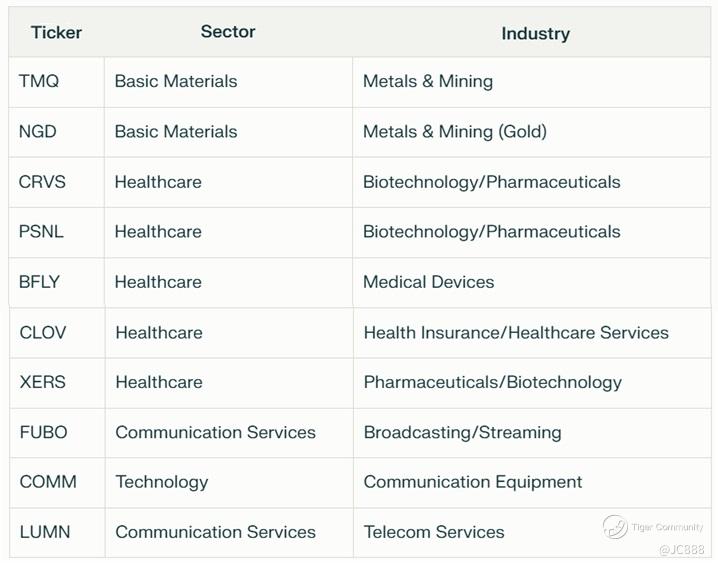Screen dimensions: 718x566
Task: Click the LUMN ticker cell
Action: (x=45, y=532)
